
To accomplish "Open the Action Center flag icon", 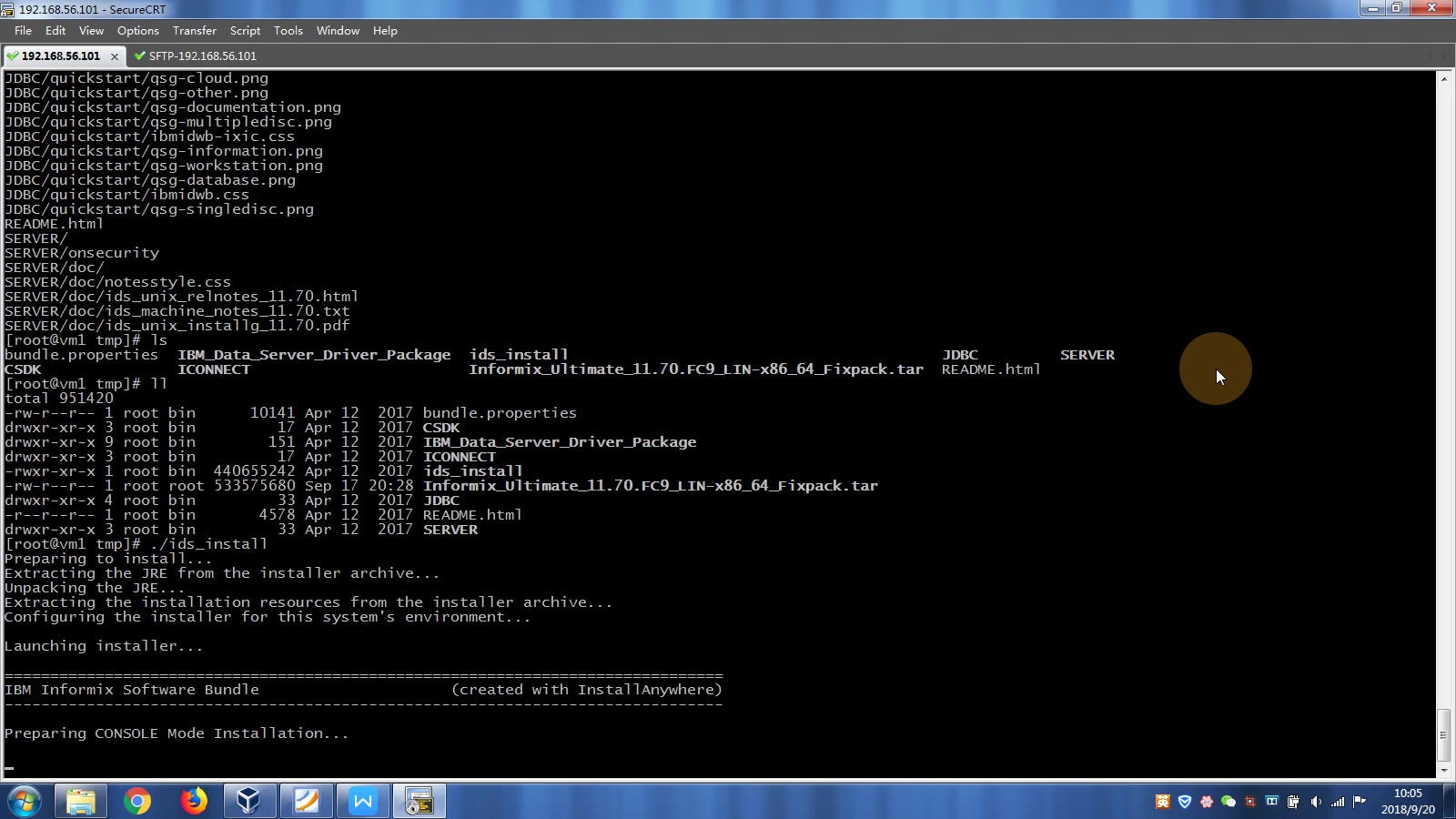I will 1360,801.
